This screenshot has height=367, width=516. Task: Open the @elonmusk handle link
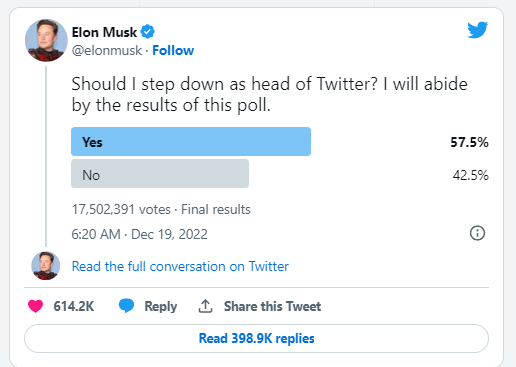tap(107, 51)
